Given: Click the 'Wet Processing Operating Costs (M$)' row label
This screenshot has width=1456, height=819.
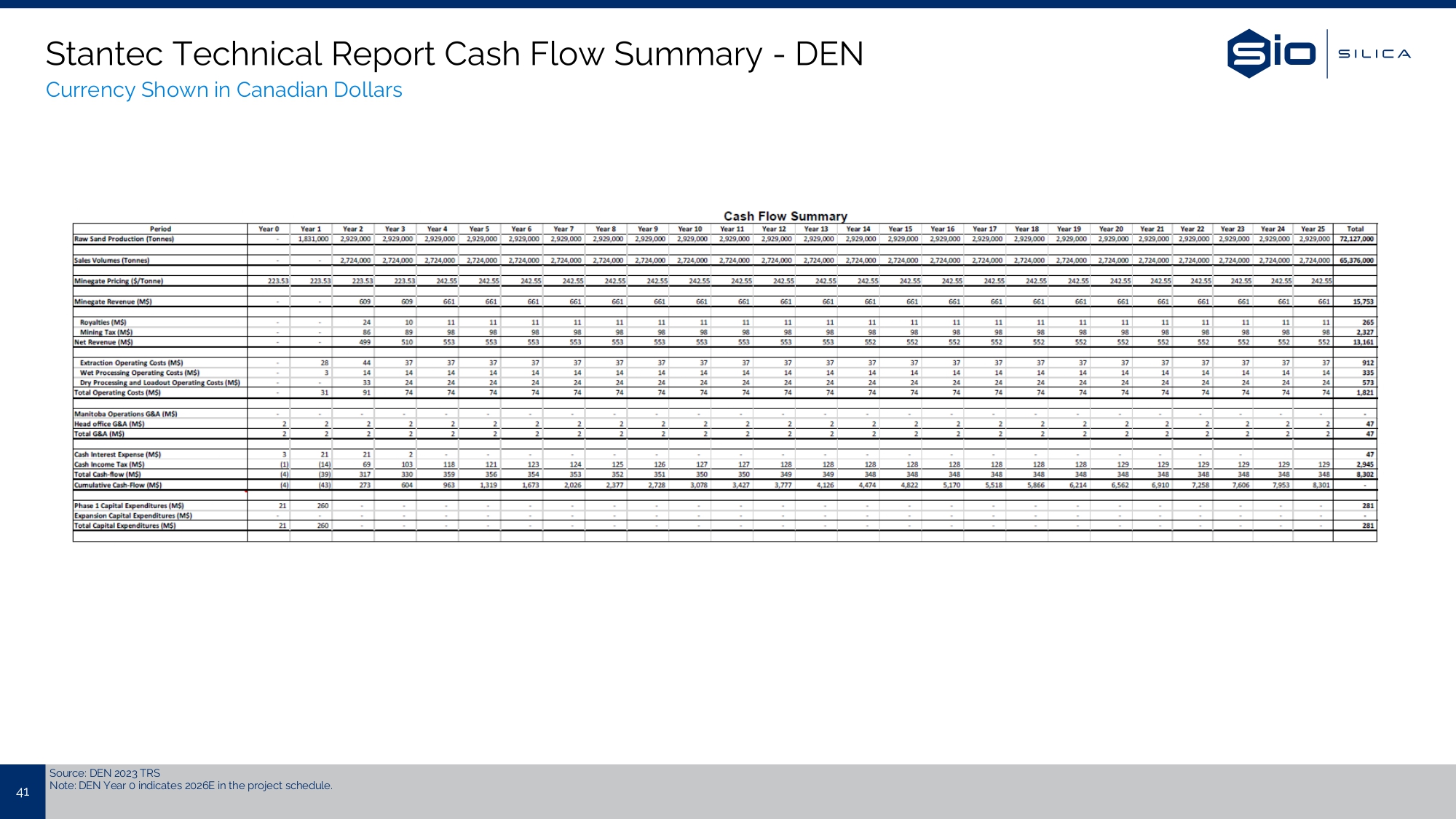Looking at the screenshot, I should tap(140, 373).
